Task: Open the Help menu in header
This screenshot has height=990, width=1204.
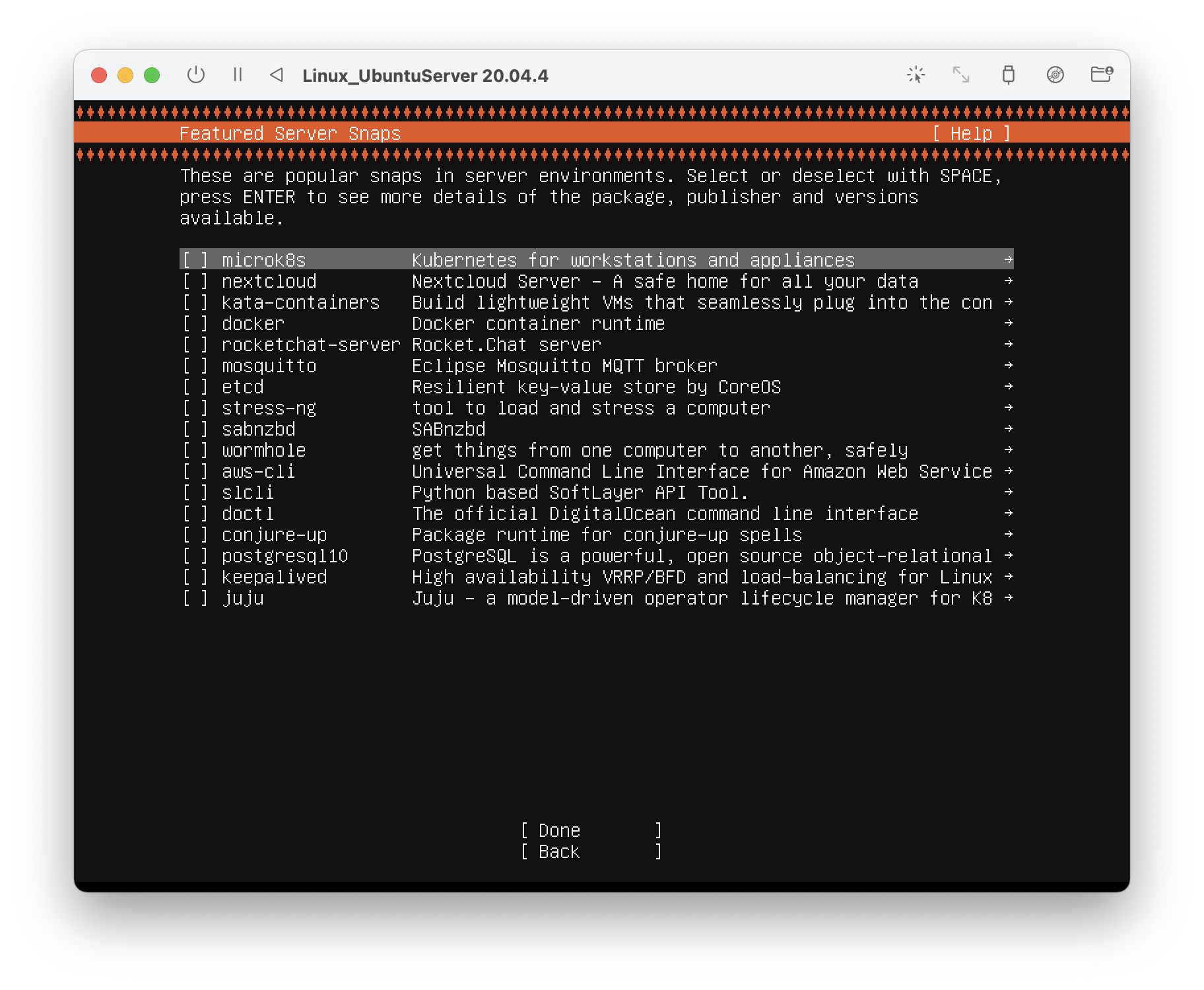Action: (971, 133)
